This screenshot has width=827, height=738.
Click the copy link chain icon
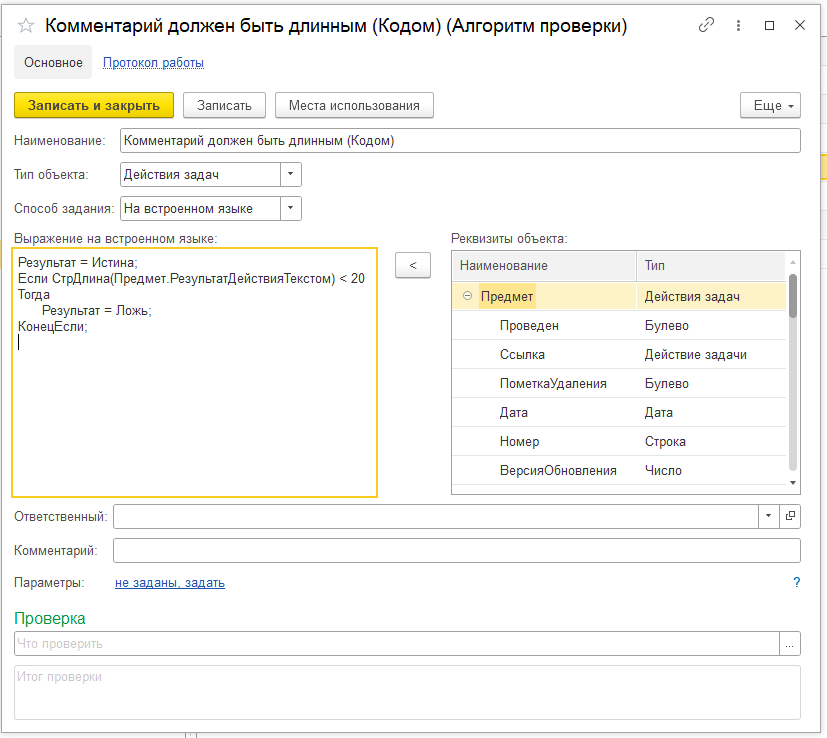pyautogui.click(x=707, y=26)
